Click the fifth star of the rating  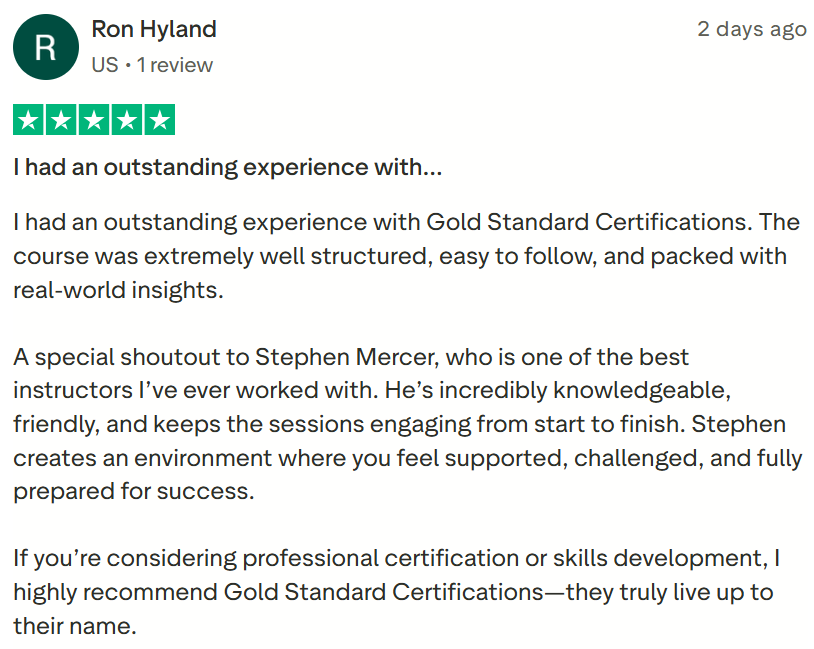coord(159,121)
